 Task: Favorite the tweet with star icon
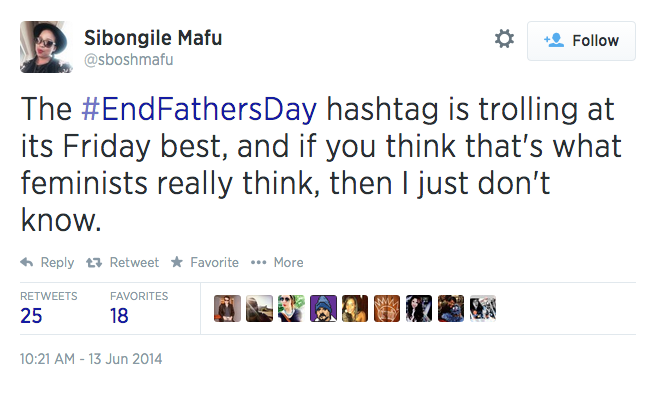[204, 262]
